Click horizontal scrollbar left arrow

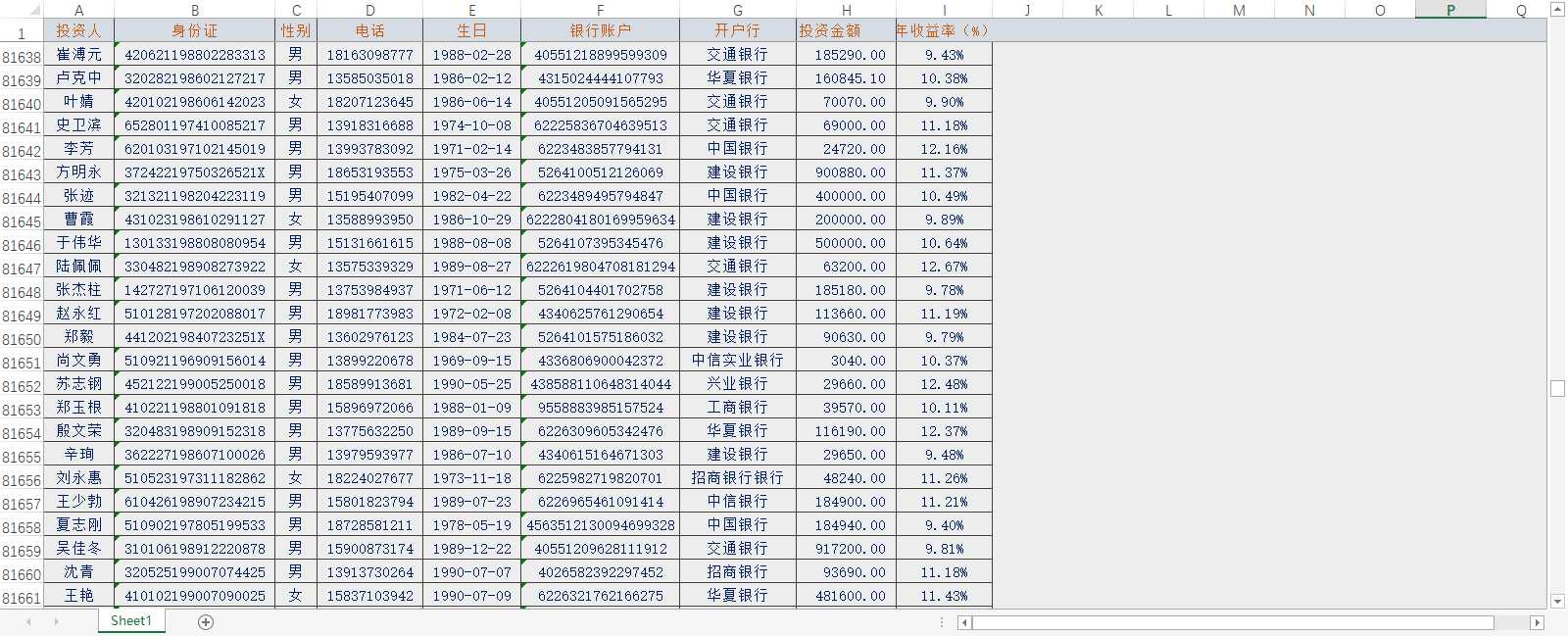[964, 622]
